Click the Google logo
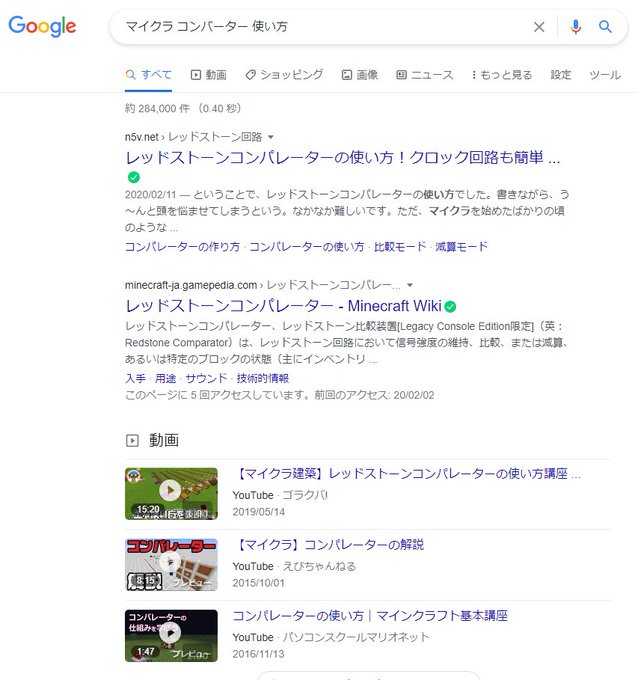This screenshot has height=680, width=638. tap(42, 26)
